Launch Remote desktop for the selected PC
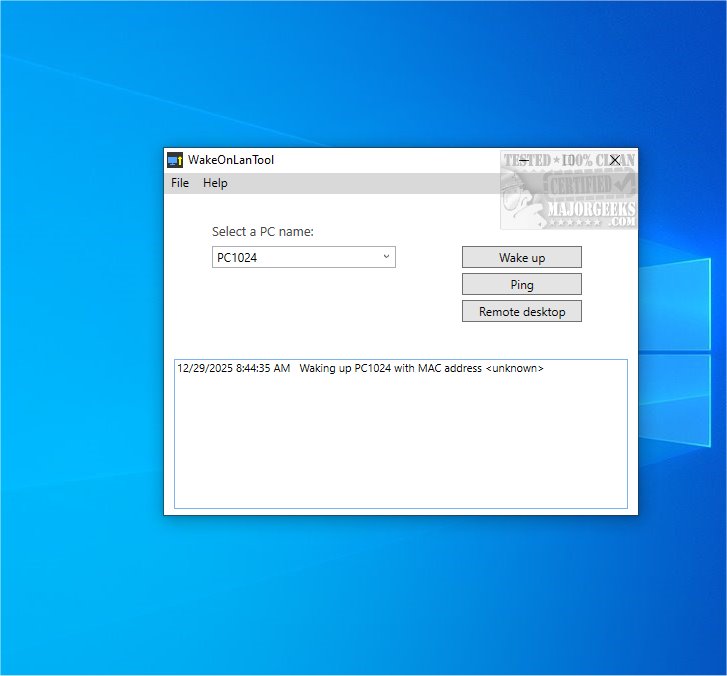The height and width of the screenshot is (676, 727). [522, 311]
